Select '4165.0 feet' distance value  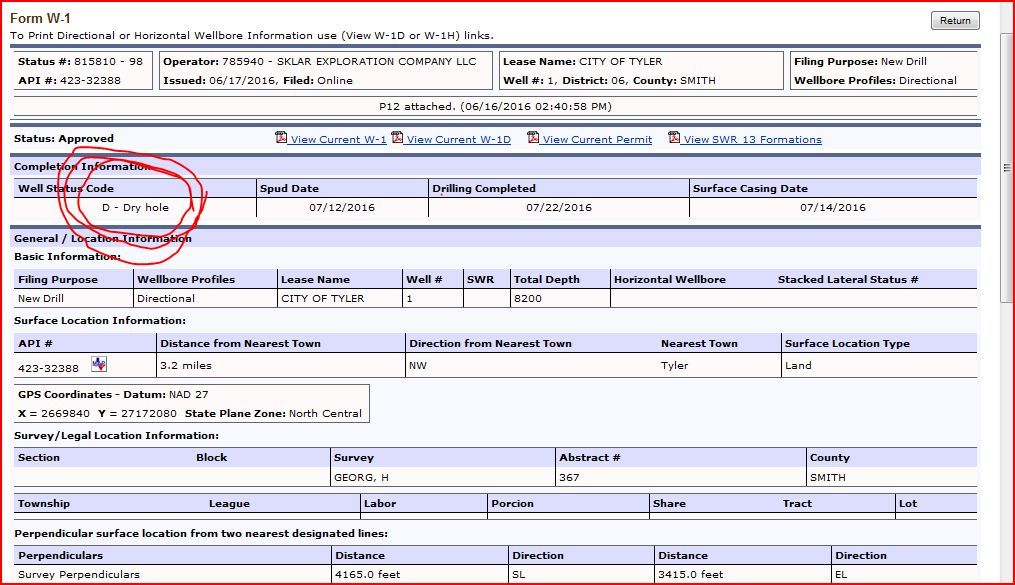pyautogui.click(x=367, y=574)
